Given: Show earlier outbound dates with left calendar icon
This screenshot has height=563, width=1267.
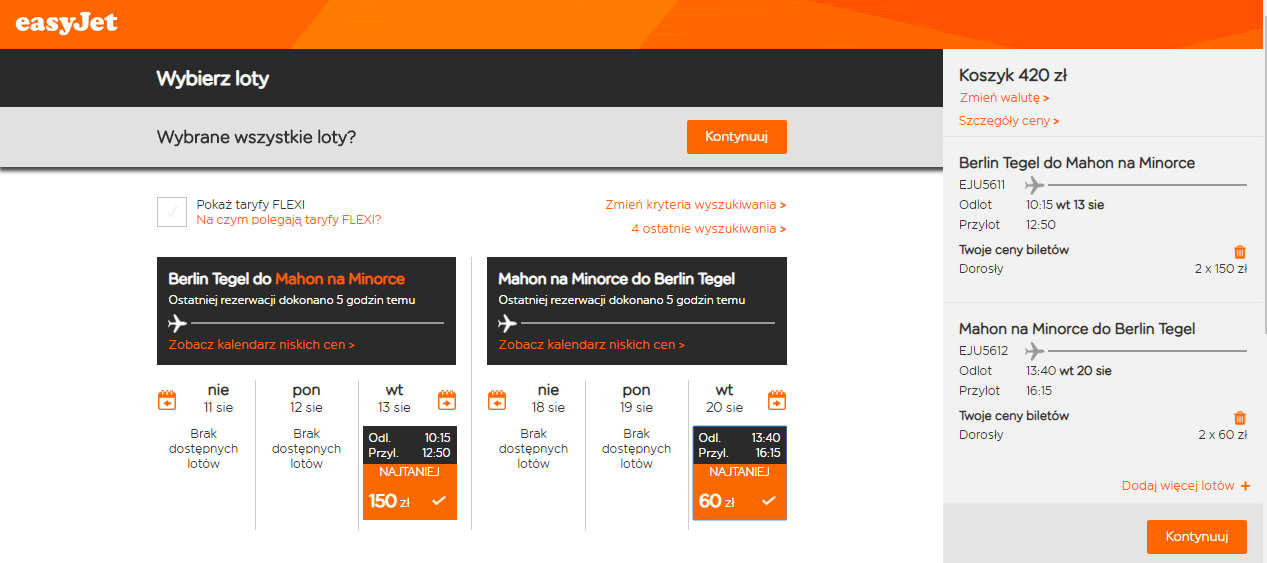Looking at the screenshot, I should pos(167,401).
